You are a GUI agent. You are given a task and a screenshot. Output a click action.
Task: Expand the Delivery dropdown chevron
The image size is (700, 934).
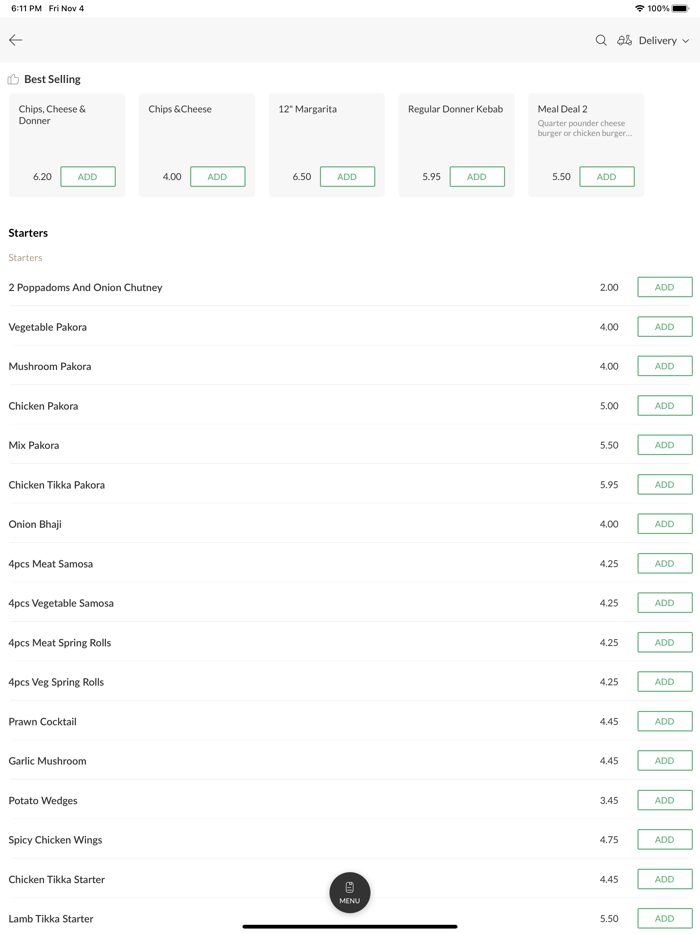point(686,41)
